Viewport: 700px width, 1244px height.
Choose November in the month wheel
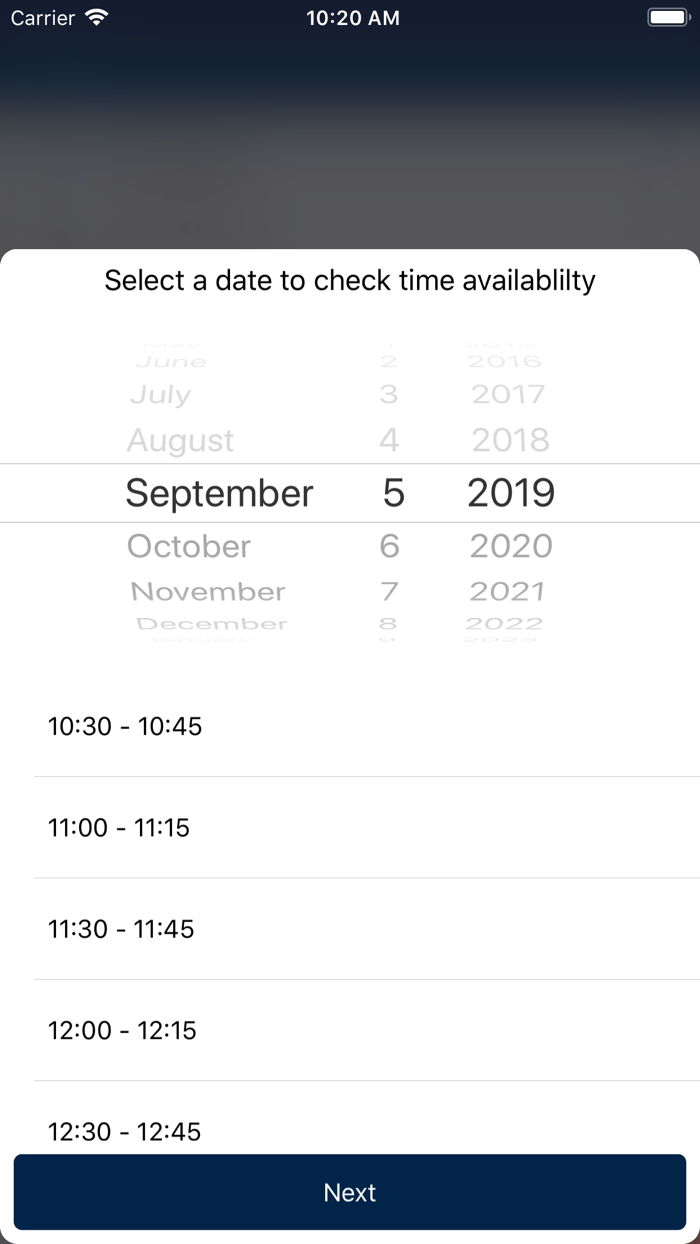(x=209, y=592)
